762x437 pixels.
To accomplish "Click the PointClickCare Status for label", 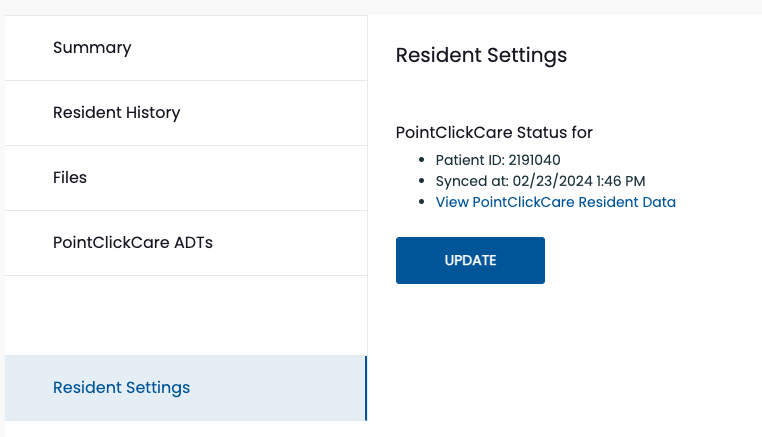I will [494, 133].
